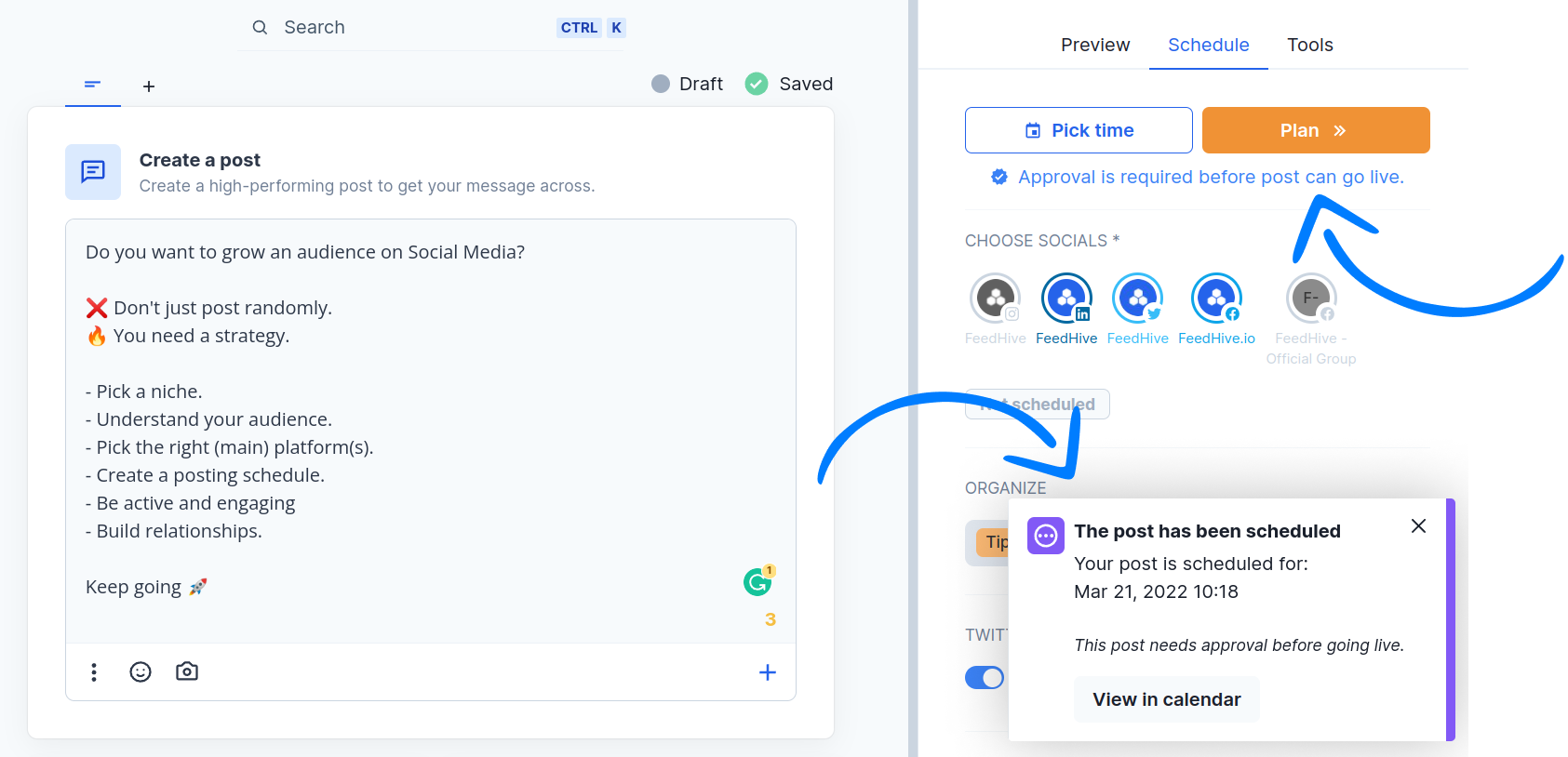Click the blue plus to add thread post
This screenshot has height=757, width=1568.
click(767, 672)
